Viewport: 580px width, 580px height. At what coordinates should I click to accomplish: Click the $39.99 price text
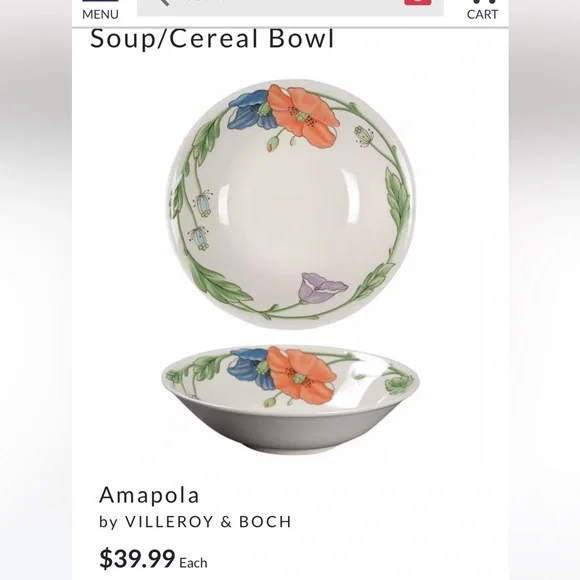137,559
